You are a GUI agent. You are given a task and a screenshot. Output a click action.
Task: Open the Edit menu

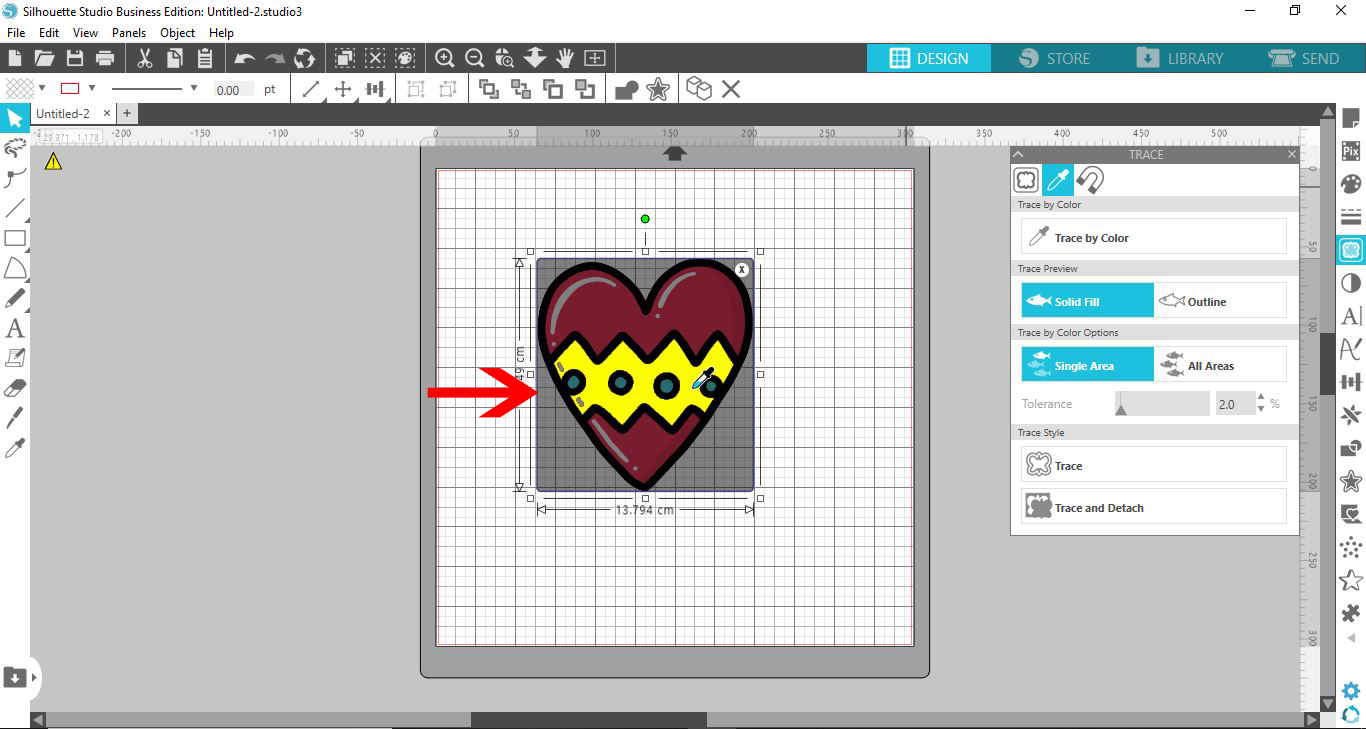click(49, 33)
